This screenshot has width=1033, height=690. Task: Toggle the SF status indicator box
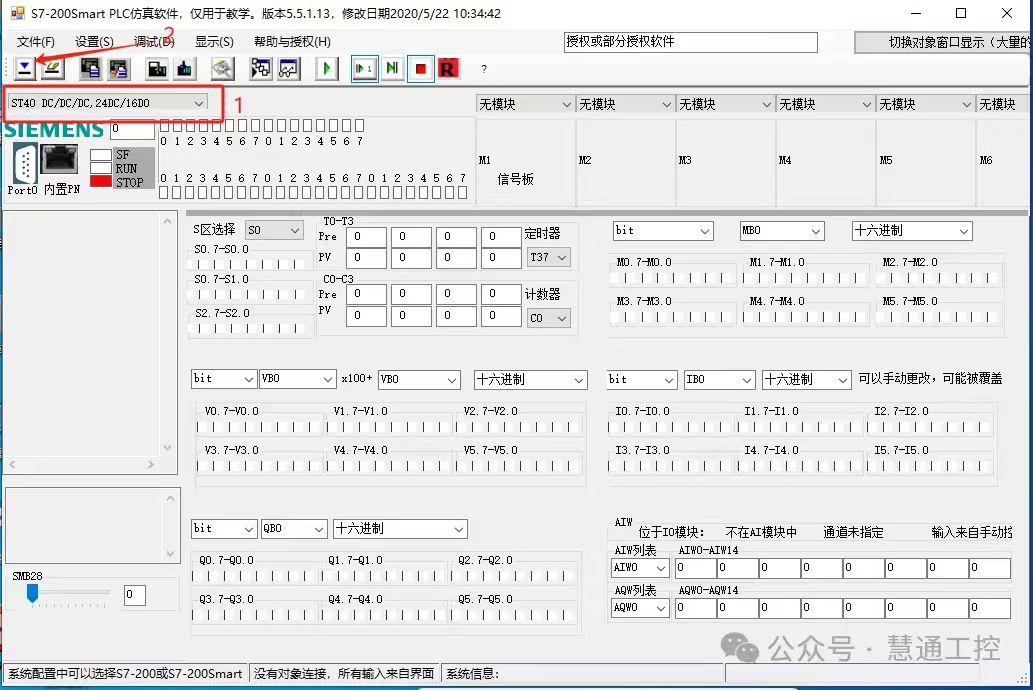point(101,156)
